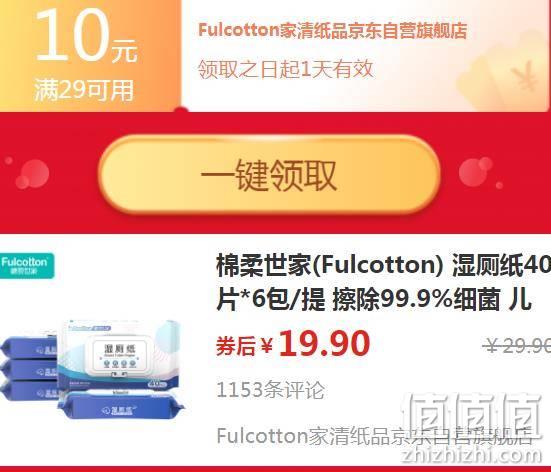Click the coupon notch divider dot

click(181, 110)
